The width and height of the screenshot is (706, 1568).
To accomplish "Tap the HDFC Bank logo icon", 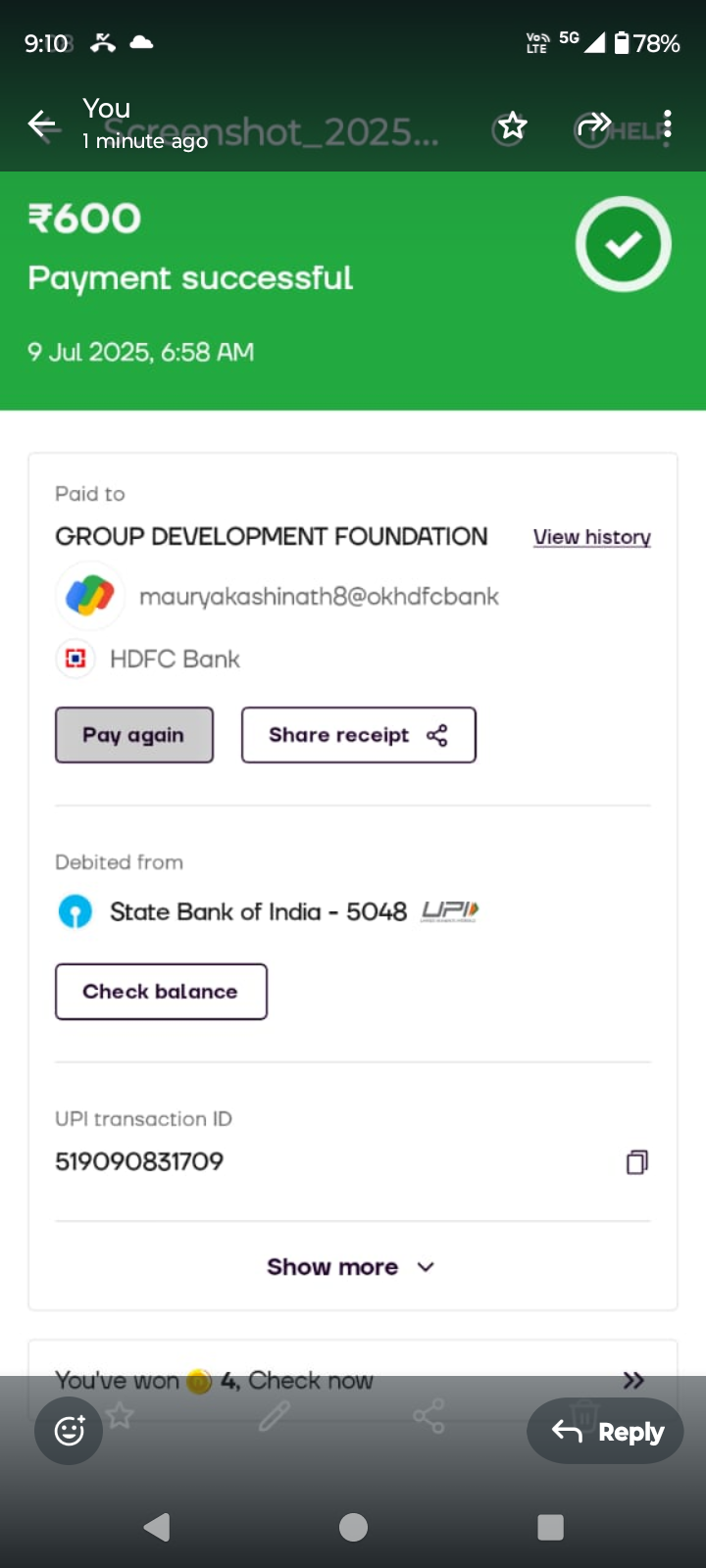I will (x=76, y=659).
